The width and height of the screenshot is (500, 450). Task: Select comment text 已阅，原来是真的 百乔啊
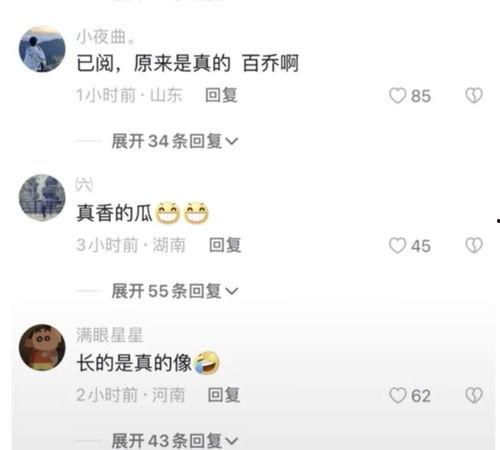point(187,63)
